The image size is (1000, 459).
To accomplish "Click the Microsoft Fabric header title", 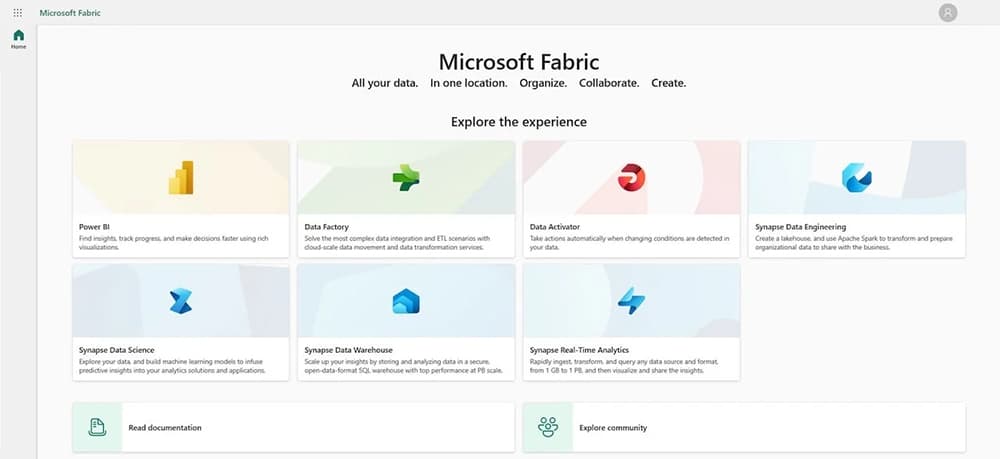I will pyautogui.click(x=70, y=13).
